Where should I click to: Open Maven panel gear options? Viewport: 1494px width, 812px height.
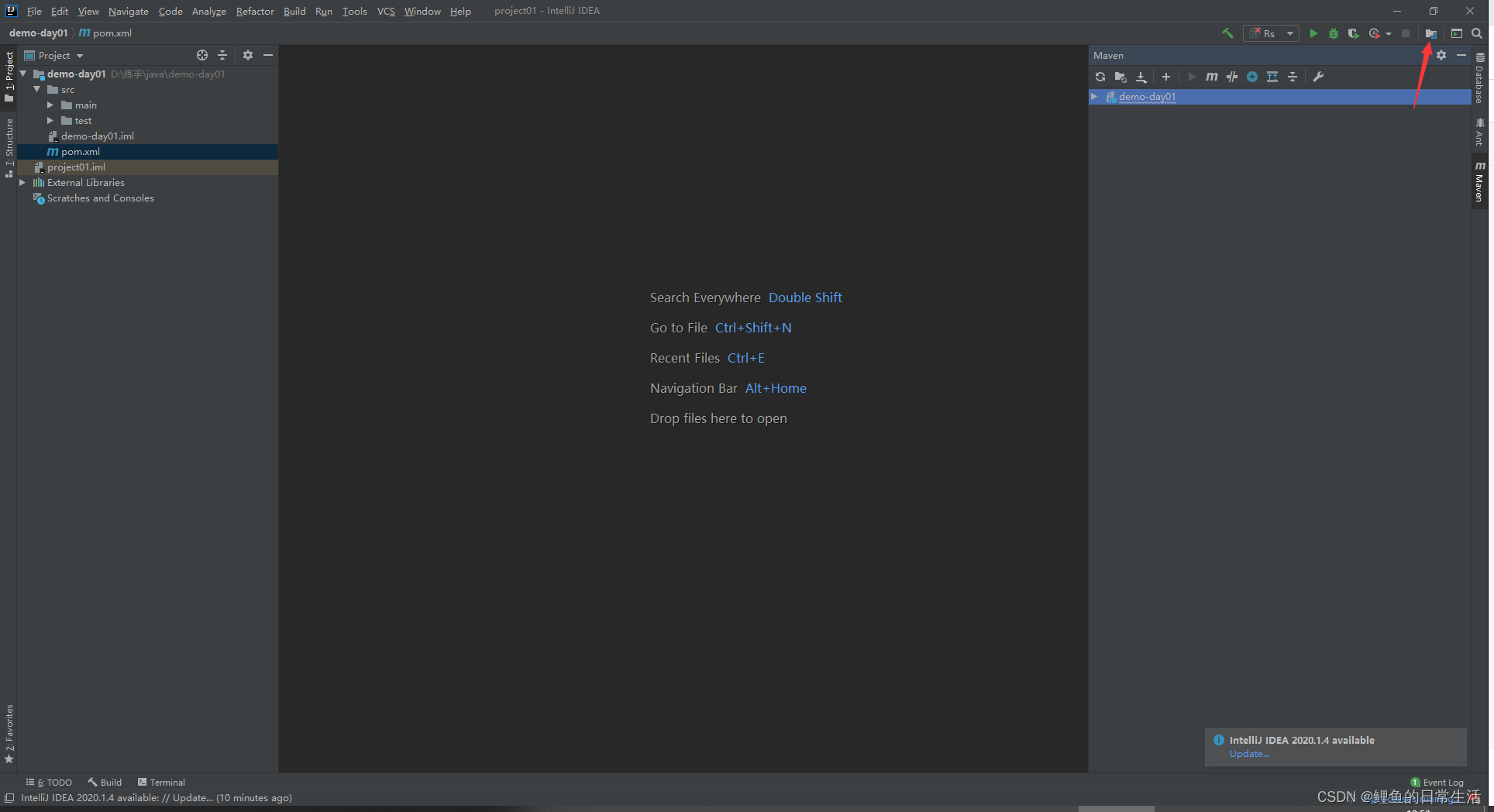(1441, 55)
